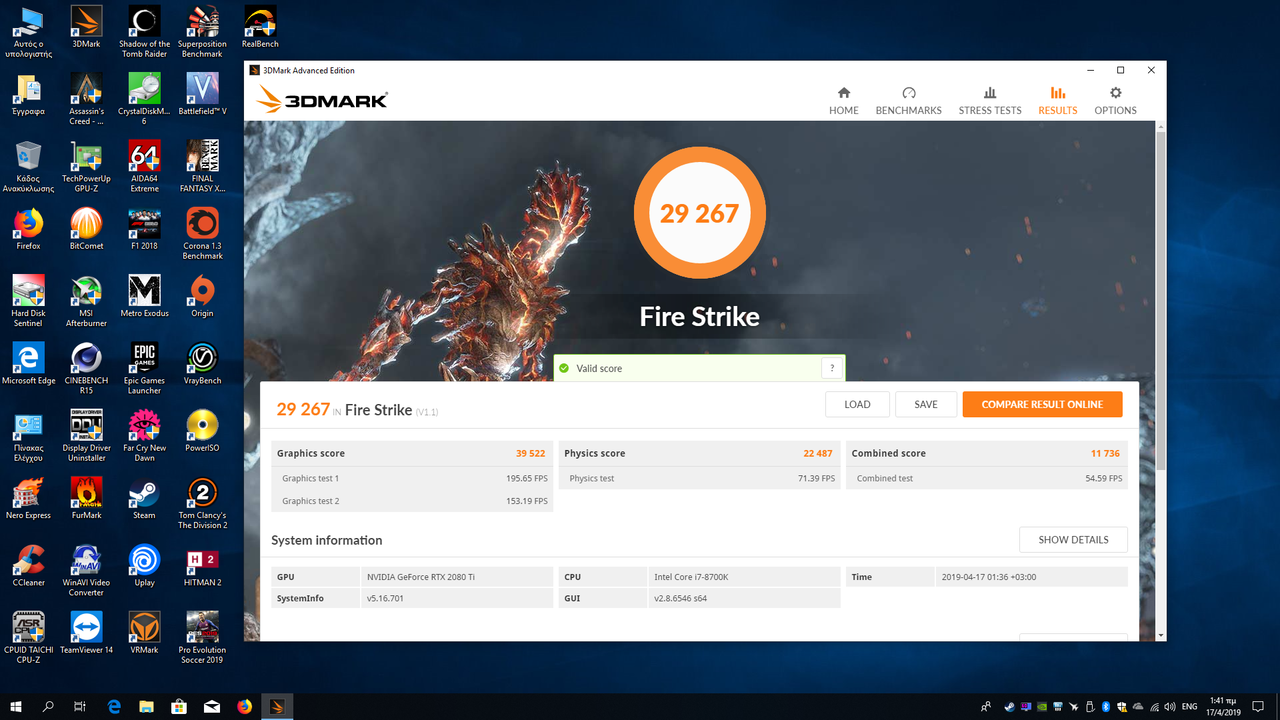
Task: Open the Windows Start menu
Action: click(16, 706)
